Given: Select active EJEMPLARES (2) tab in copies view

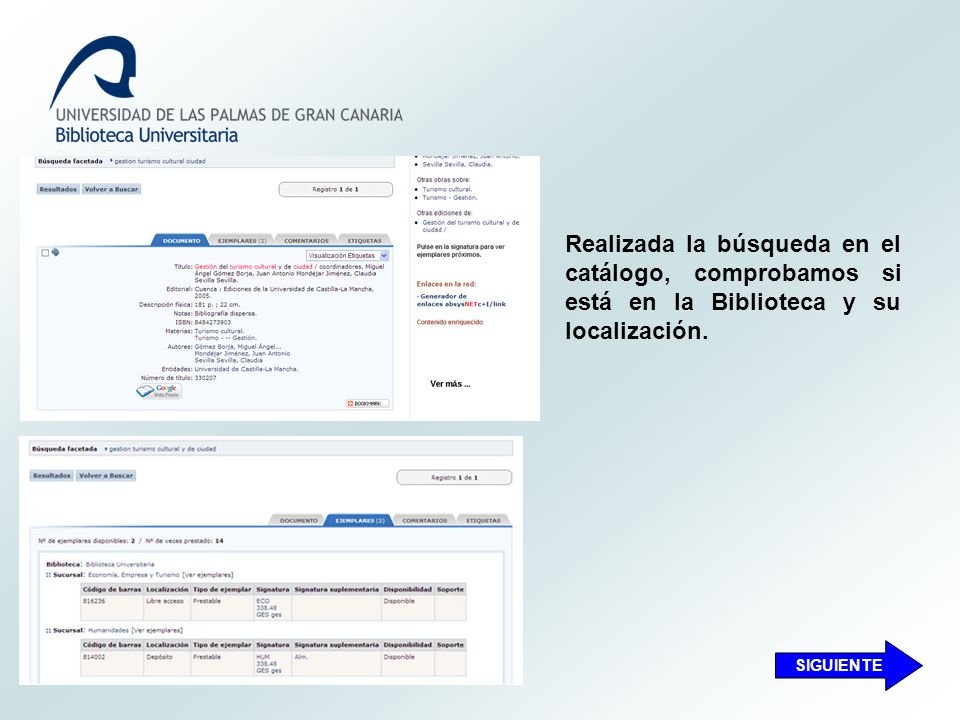Looking at the screenshot, I should [x=360, y=520].
